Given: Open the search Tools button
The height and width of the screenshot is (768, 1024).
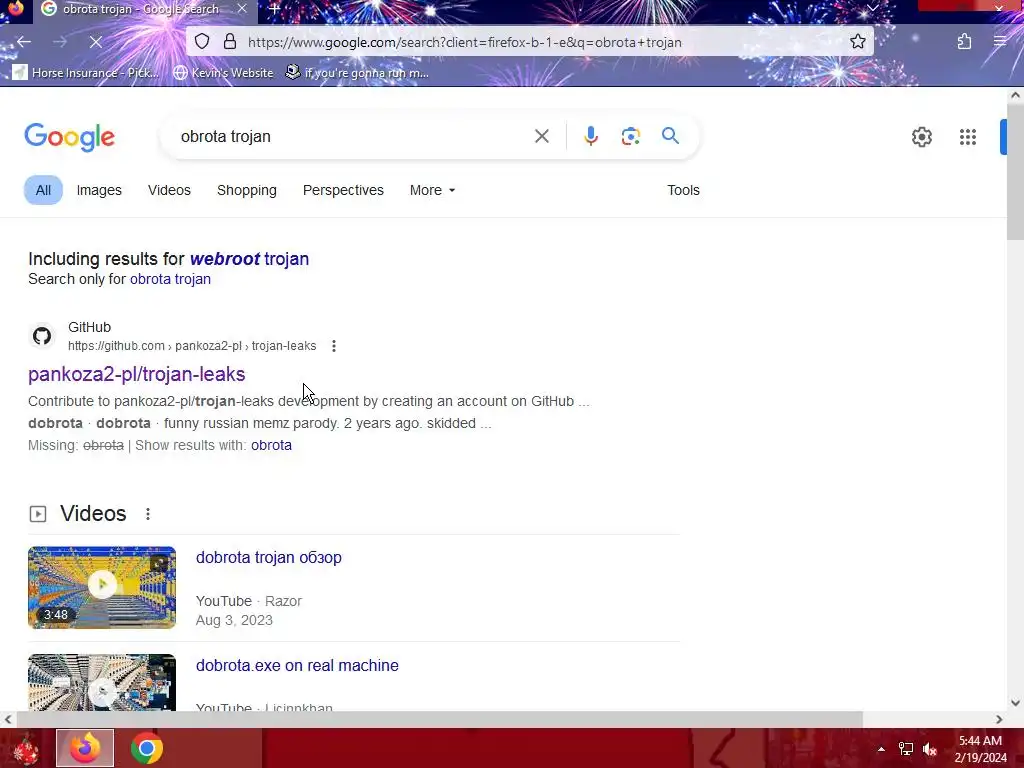Looking at the screenshot, I should (x=683, y=190).
